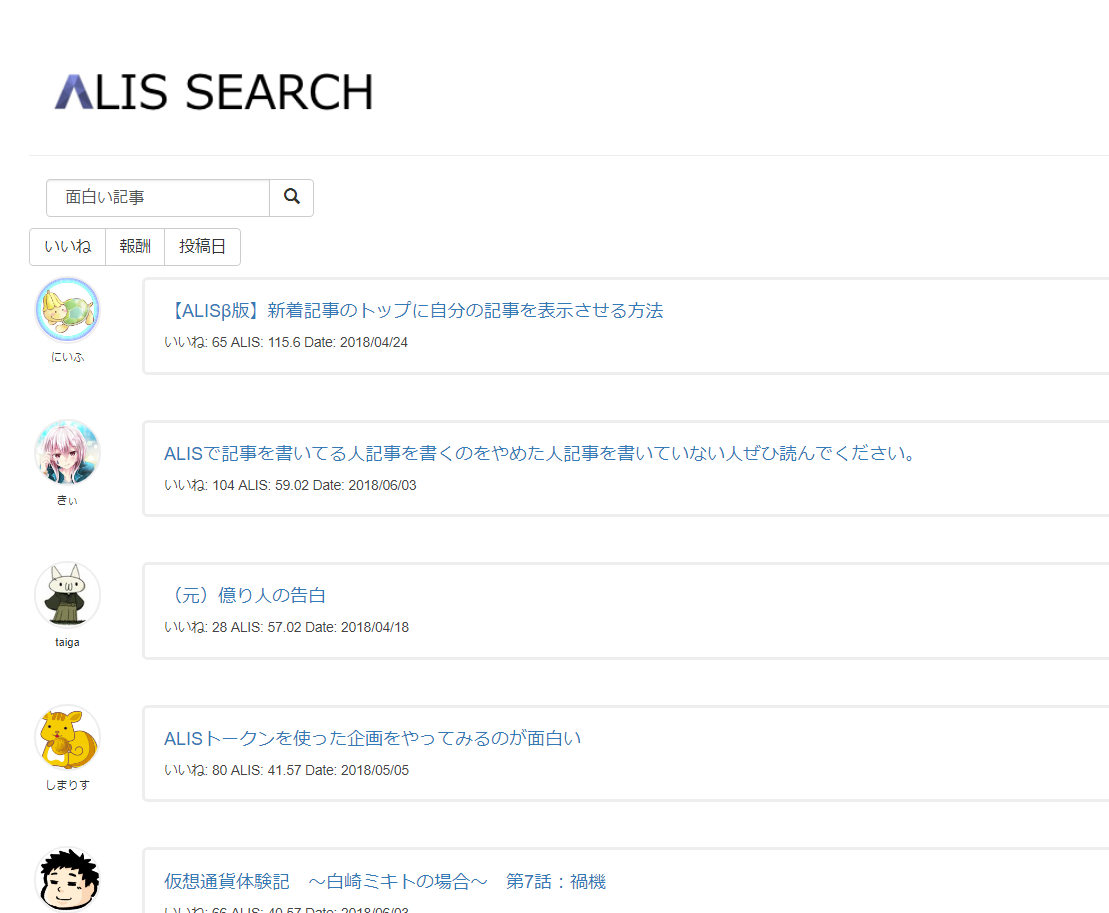
Task: Open the ALISで記事を書いてる人 article link
Action: pyautogui.click(x=540, y=453)
